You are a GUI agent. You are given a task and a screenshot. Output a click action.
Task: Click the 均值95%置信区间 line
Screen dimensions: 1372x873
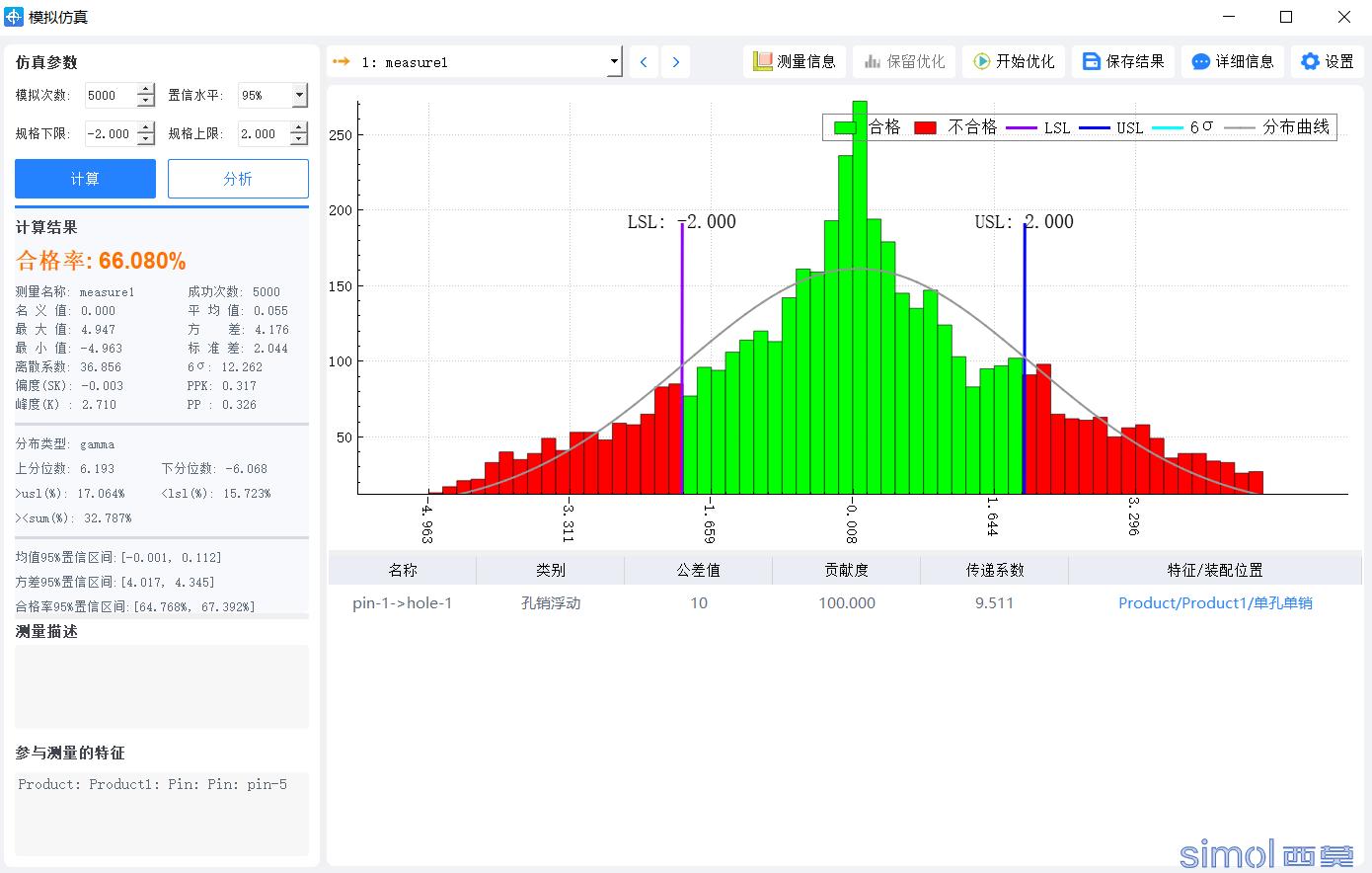118,558
